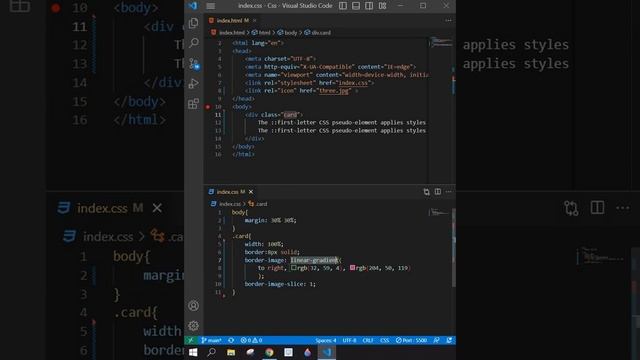Image resolution: width=640 pixels, height=360 pixels.
Task: Open the Windows Start menu
Action: tap(193, 352)
